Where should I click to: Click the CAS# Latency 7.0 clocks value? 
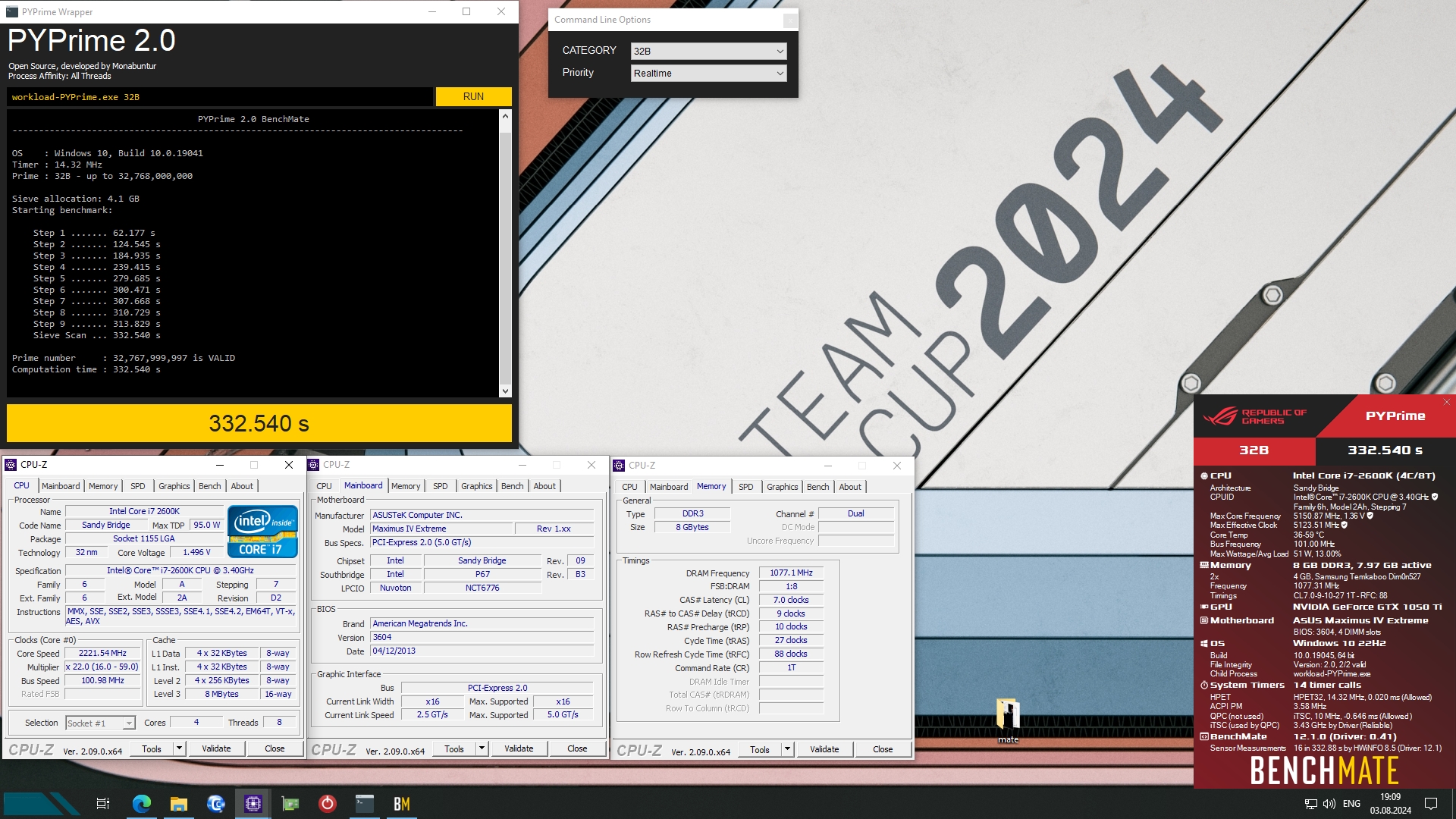pos(791,600)
